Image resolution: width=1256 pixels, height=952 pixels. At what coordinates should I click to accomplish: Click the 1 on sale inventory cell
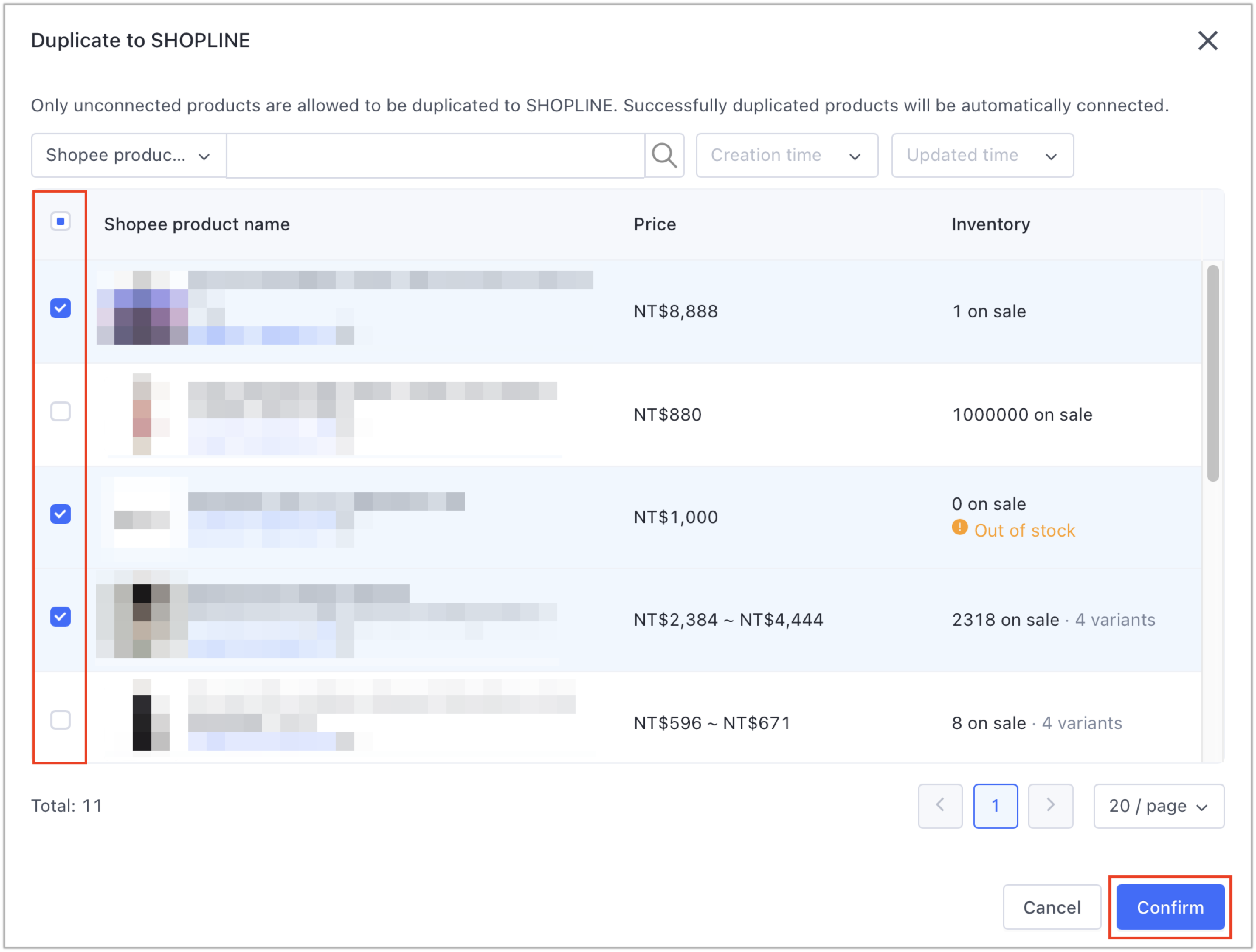(989, 312)
